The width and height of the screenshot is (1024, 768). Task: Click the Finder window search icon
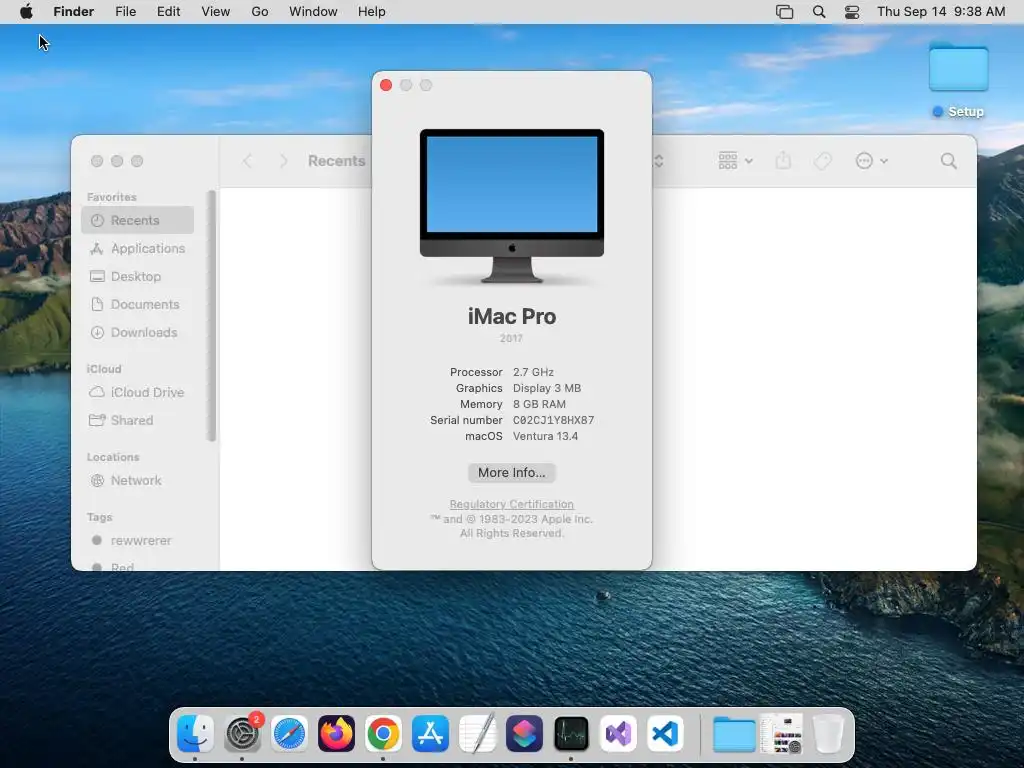click(x=949, y=161)
